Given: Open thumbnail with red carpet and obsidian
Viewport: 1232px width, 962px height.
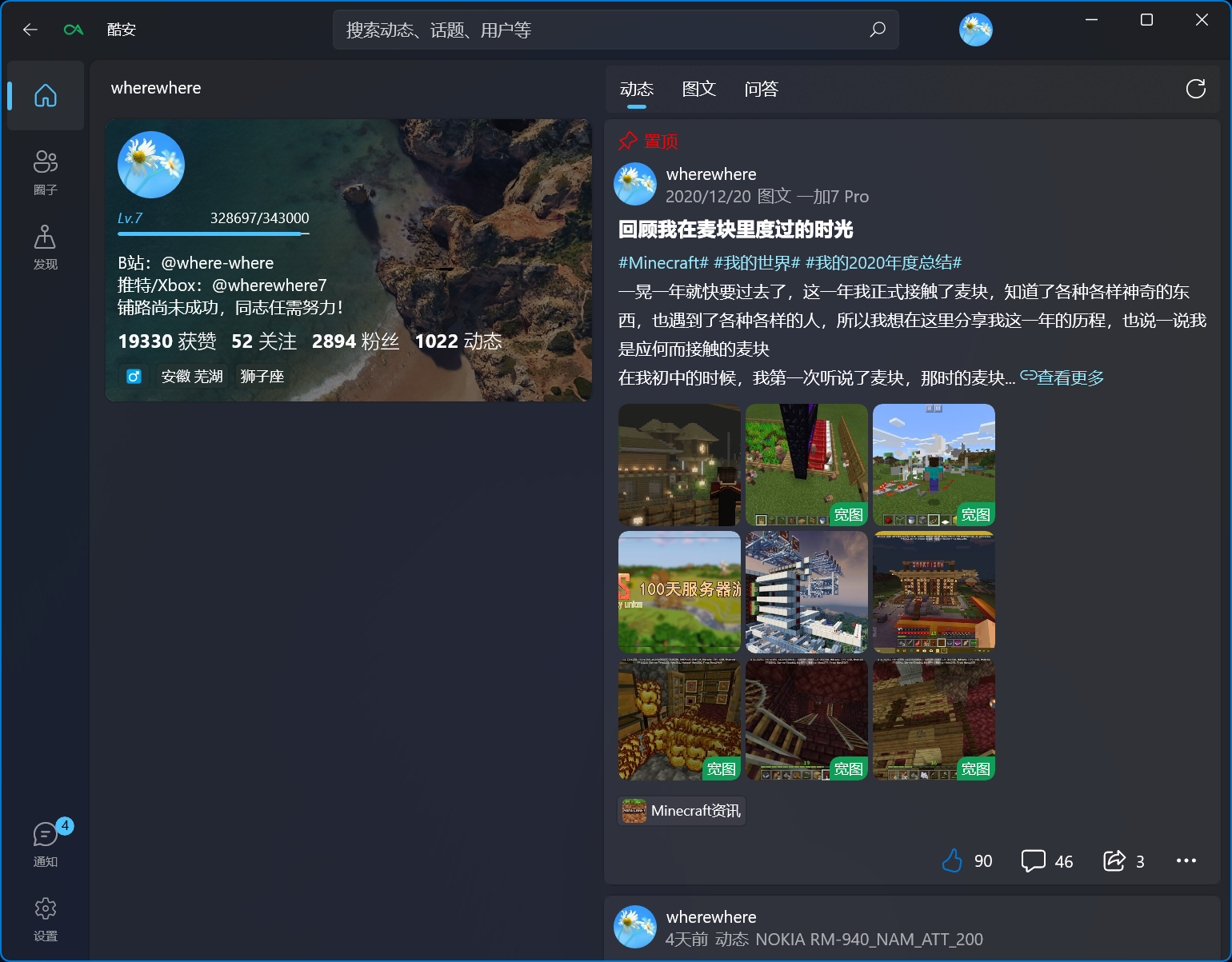Looking at the screenshot, I should [806, 465].
